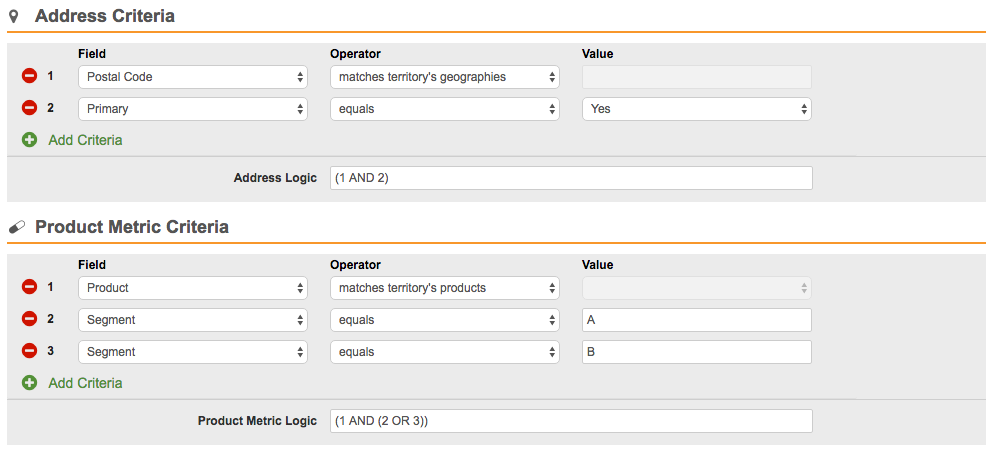The width and height of the screenshot is (986, 459).
Task: Remove Product metric criteria row
Action: coord(29,288)
